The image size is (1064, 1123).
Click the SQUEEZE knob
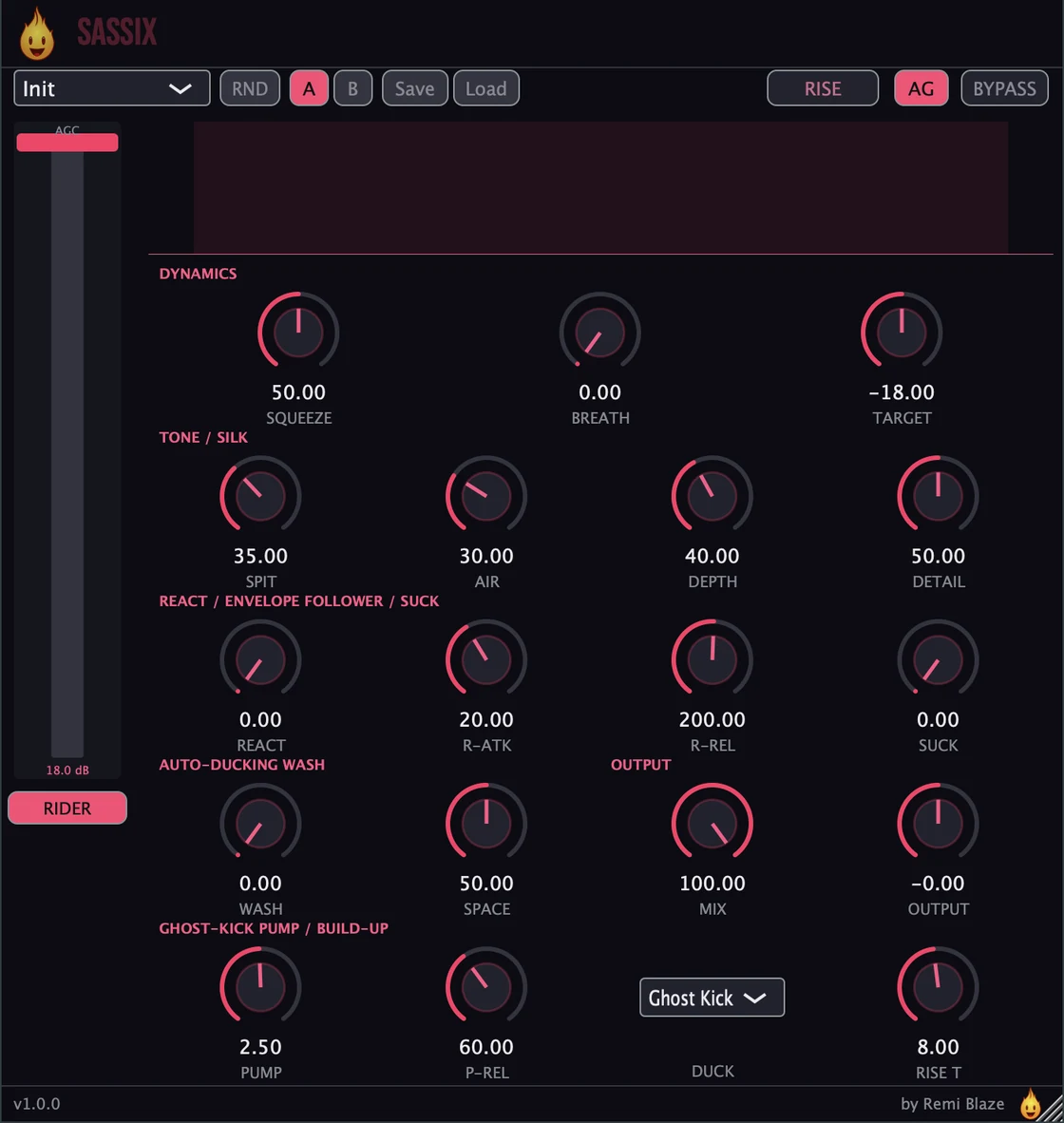298,333
